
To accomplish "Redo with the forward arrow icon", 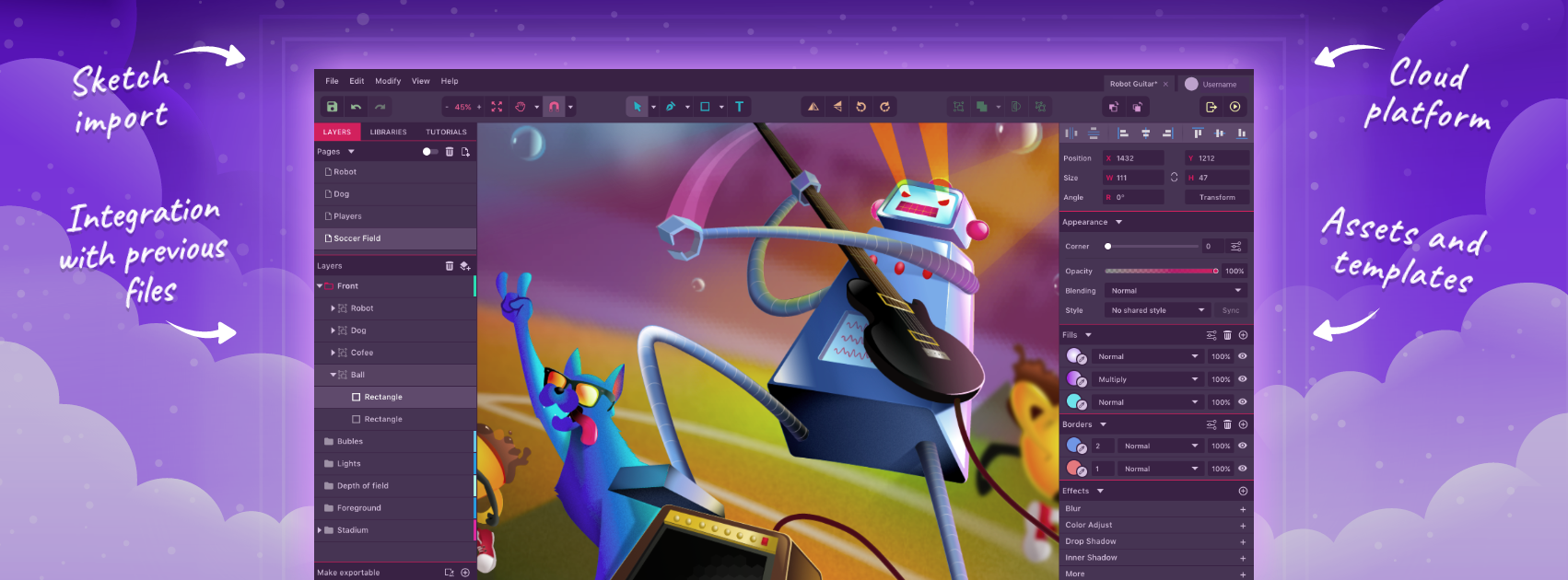I will [x=380, y=107].
